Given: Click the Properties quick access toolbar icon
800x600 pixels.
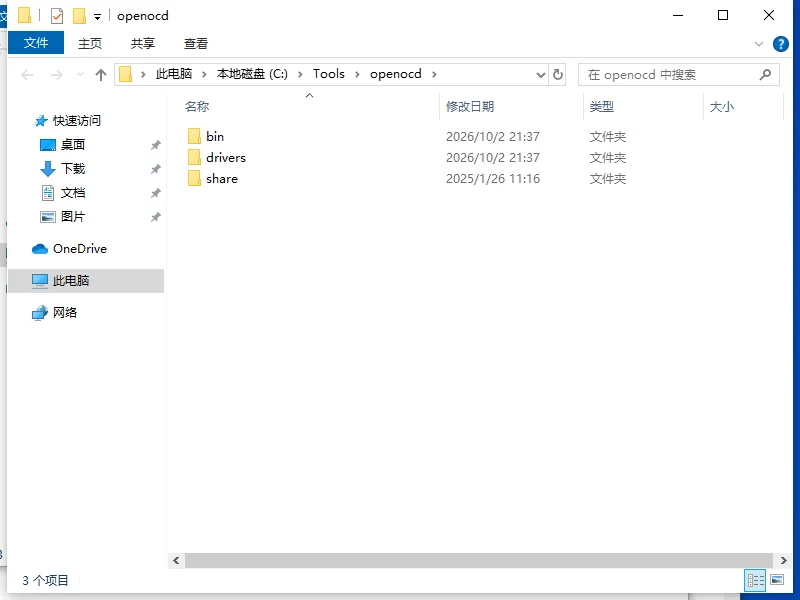Looking at the screenshot, I should pyautogui.click(x=57, y=16).
